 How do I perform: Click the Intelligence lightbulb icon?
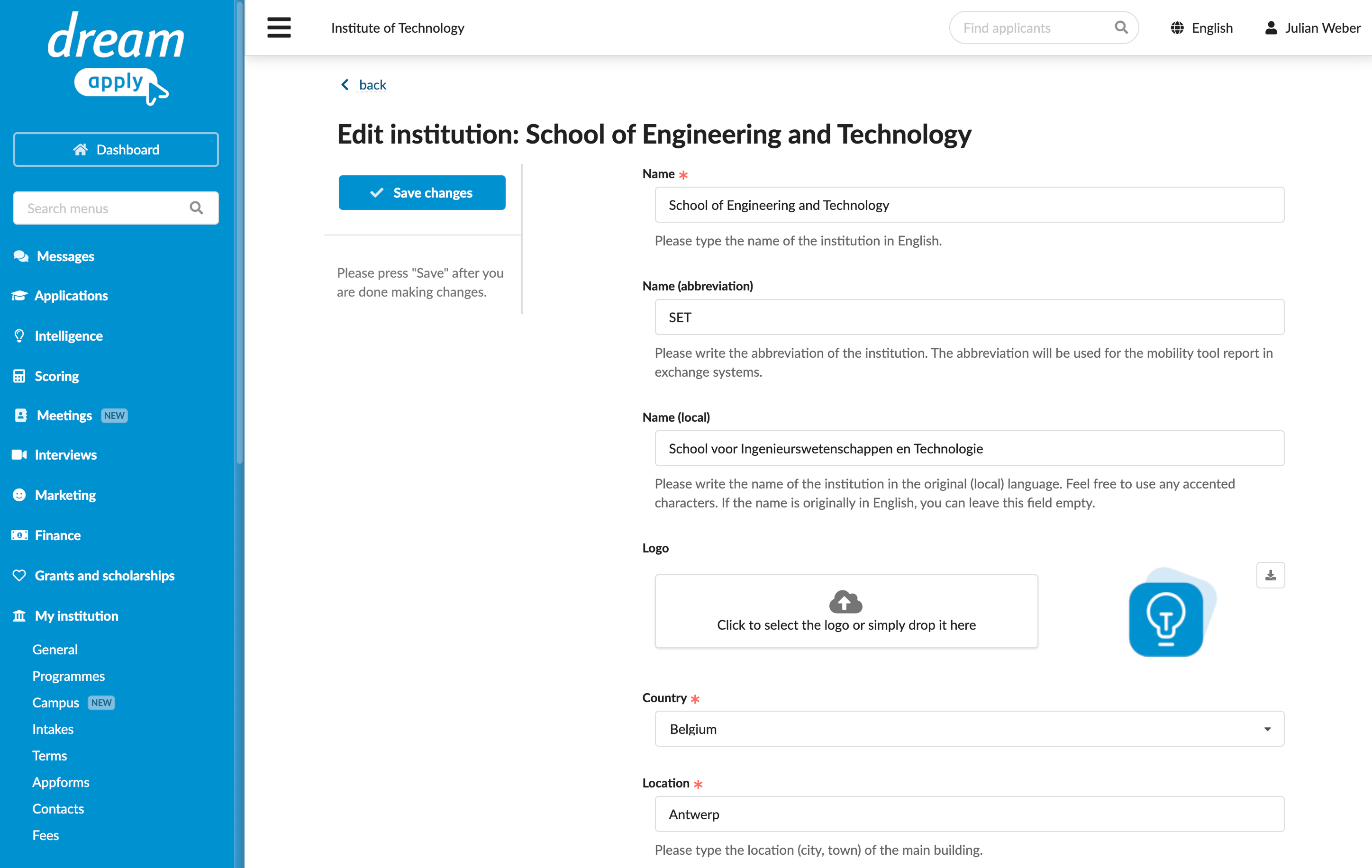pos(19,335)
